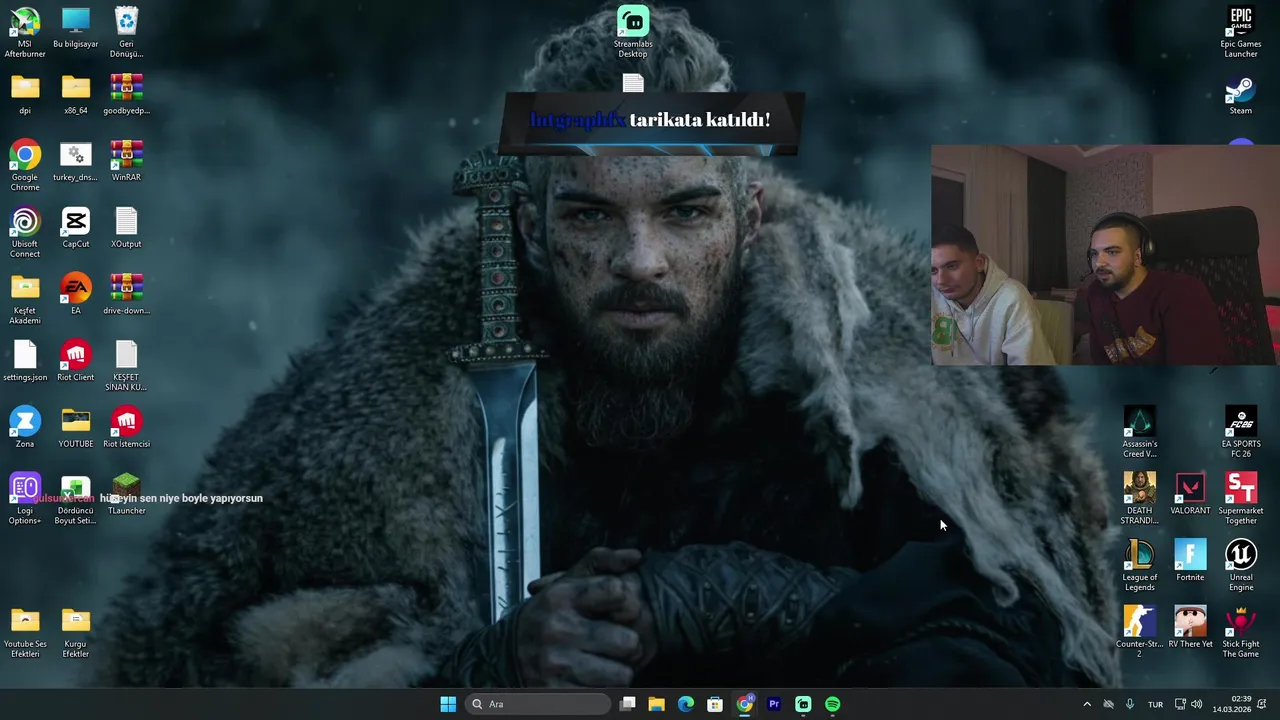Launch League of Legends shortcut
Viewport: 1280px width, 720px height.
pyautogui.click(x=1140, y=566)
